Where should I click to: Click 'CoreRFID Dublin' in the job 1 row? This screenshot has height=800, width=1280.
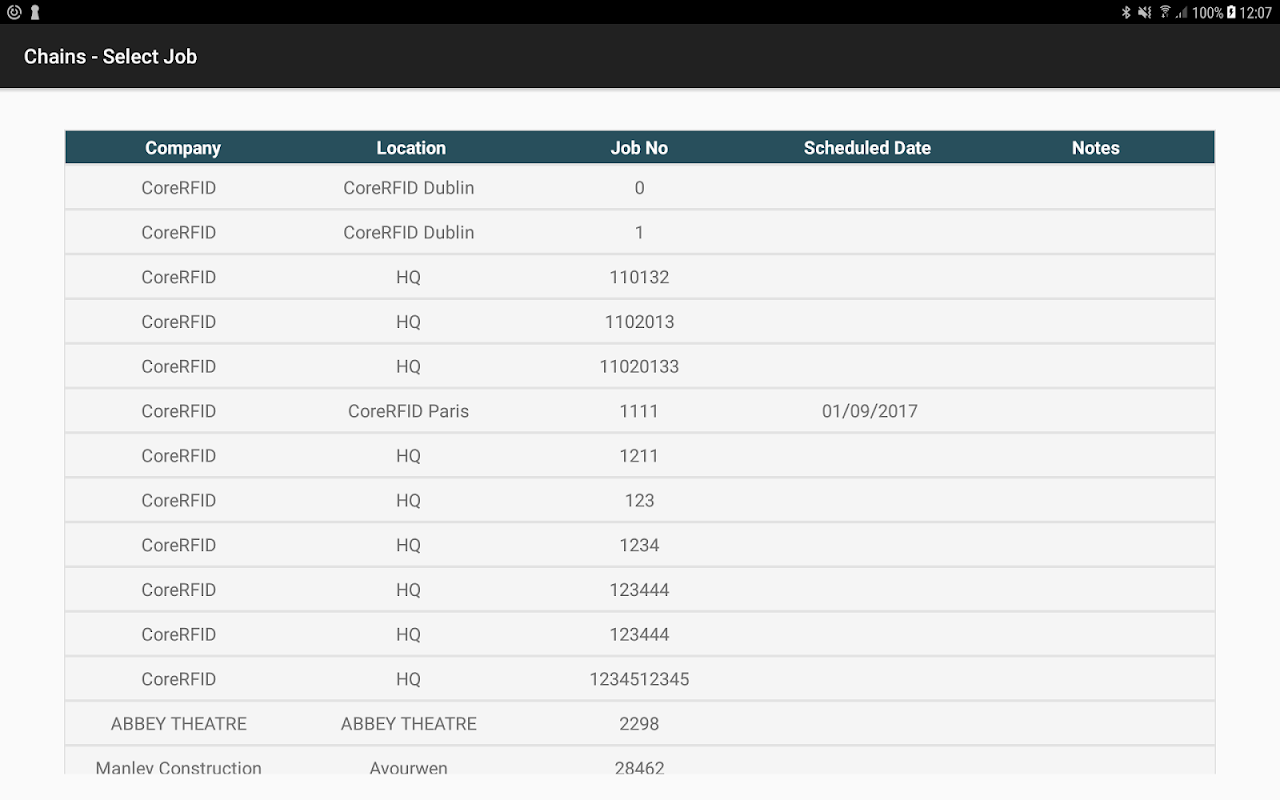[408, 232]
